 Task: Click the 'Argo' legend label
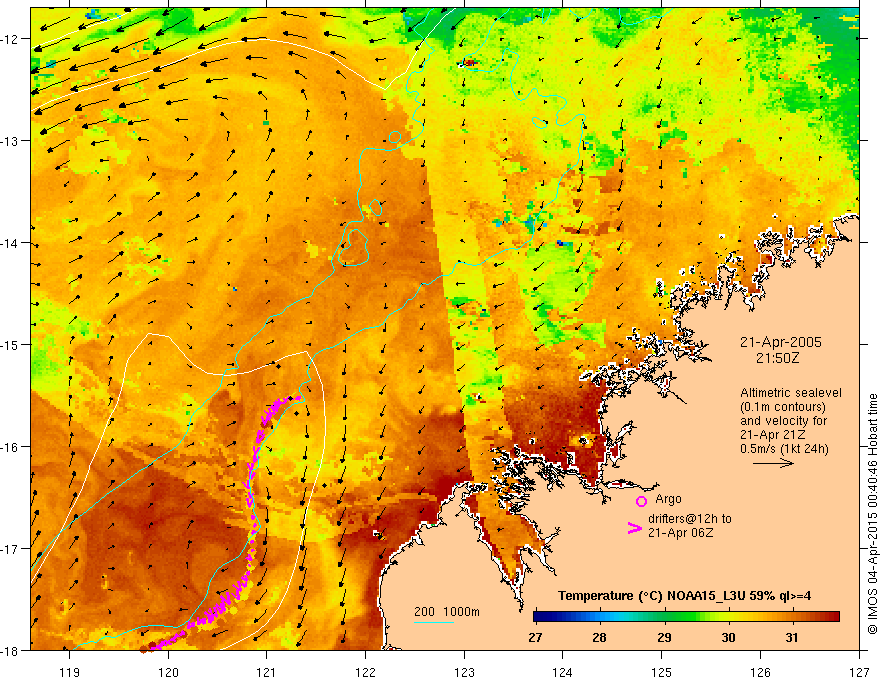tap(668, 499)
